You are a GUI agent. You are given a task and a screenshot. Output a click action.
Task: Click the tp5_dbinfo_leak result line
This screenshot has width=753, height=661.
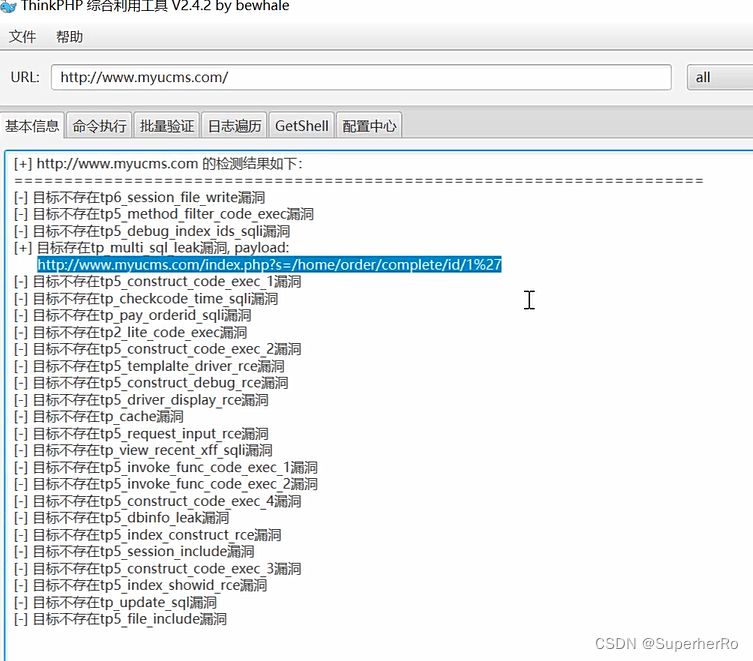coord(121,518)
